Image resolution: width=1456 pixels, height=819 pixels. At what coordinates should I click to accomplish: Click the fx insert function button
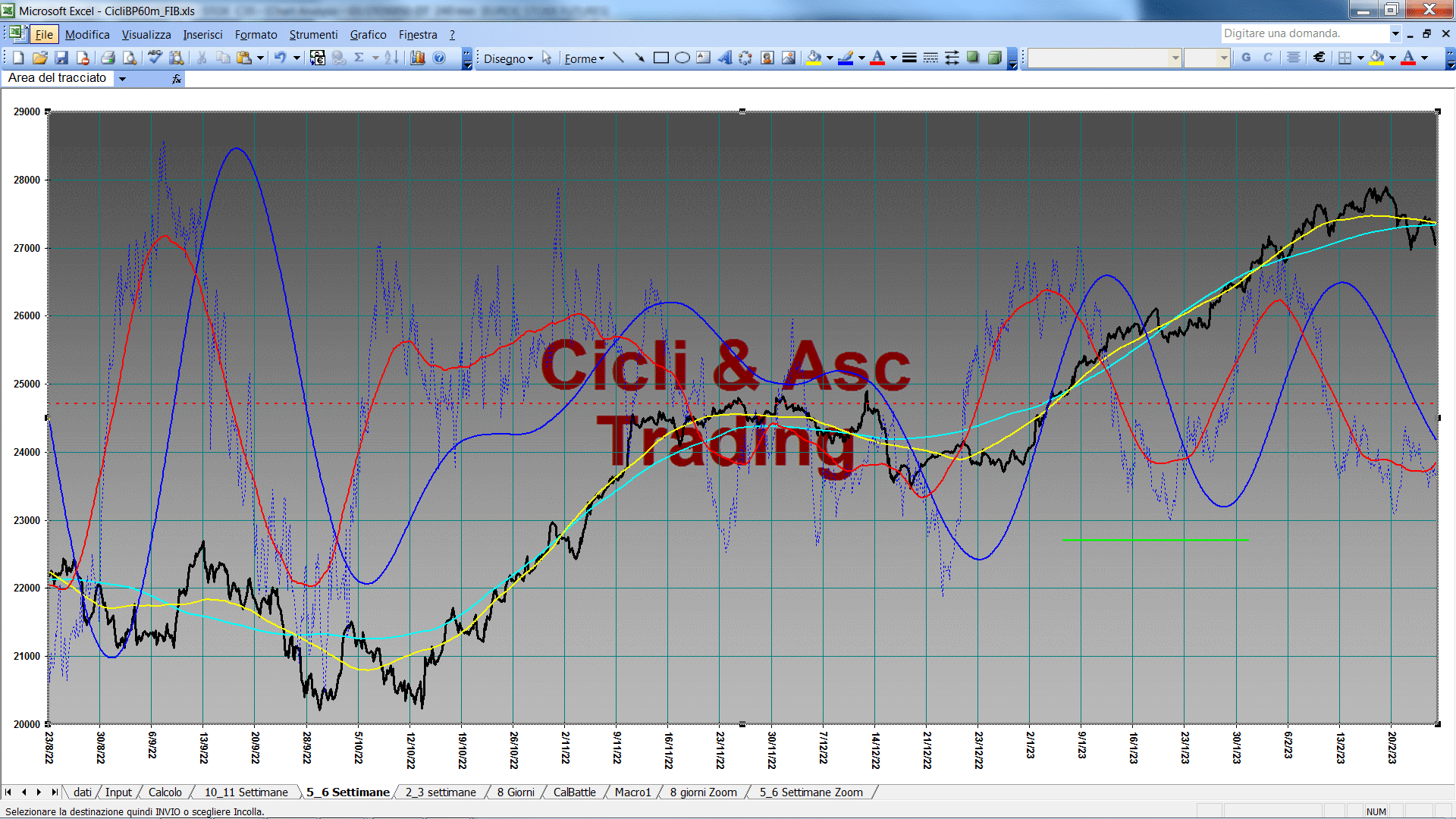(176, 79)
